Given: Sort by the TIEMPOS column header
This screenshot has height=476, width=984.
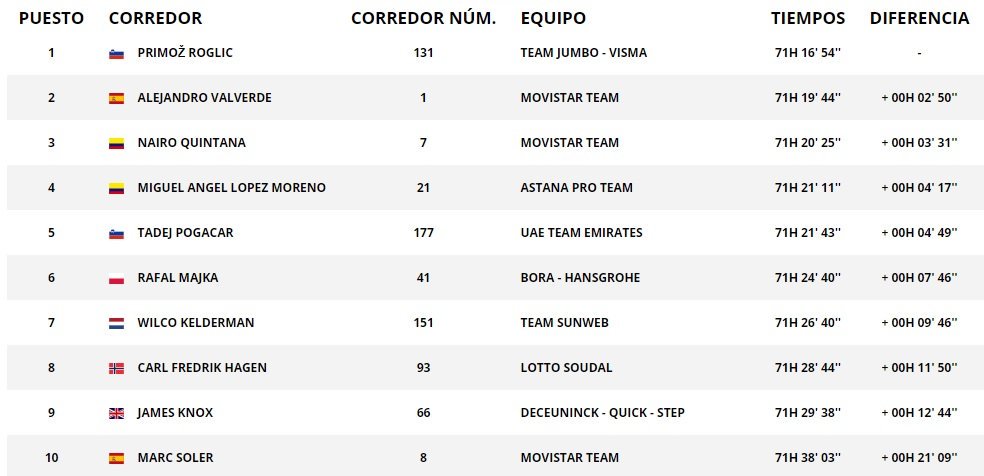Looking at the screenshot, I should coord(807,18).
